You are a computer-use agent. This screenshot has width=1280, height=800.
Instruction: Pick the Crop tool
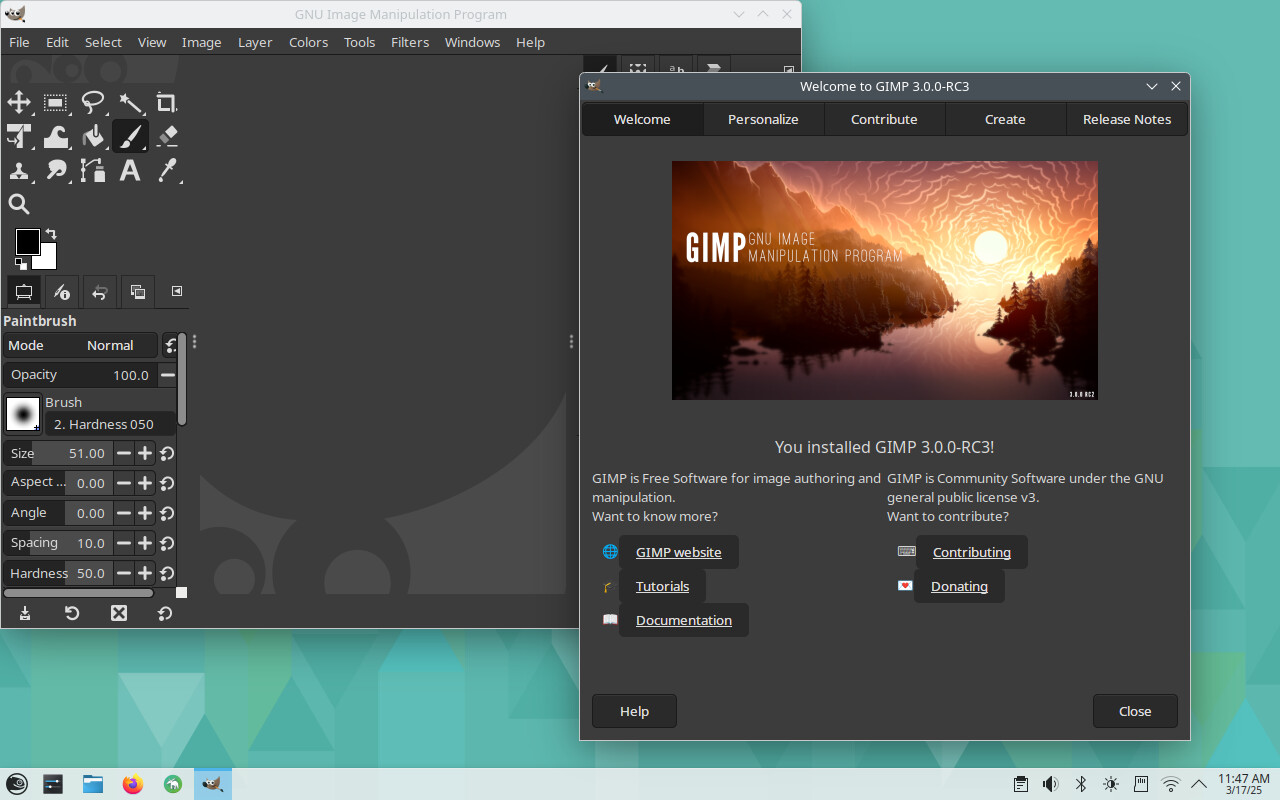click(166, 102)
